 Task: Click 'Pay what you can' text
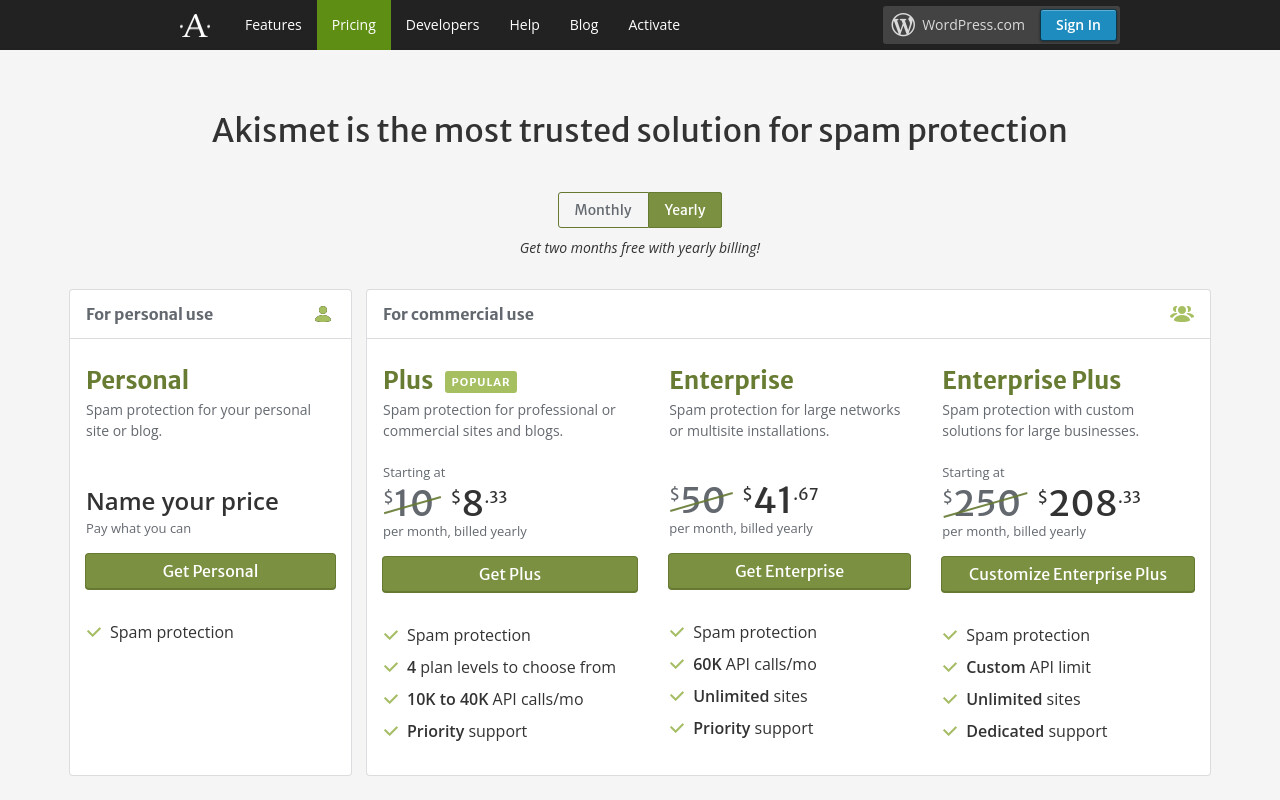click(x=138, y=528)
